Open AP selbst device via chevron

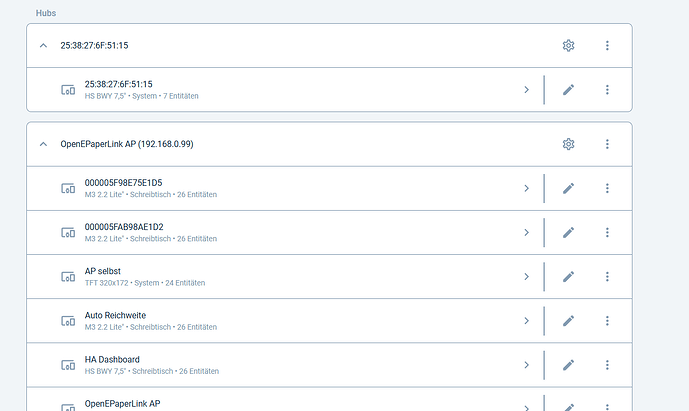click(526, 276)
